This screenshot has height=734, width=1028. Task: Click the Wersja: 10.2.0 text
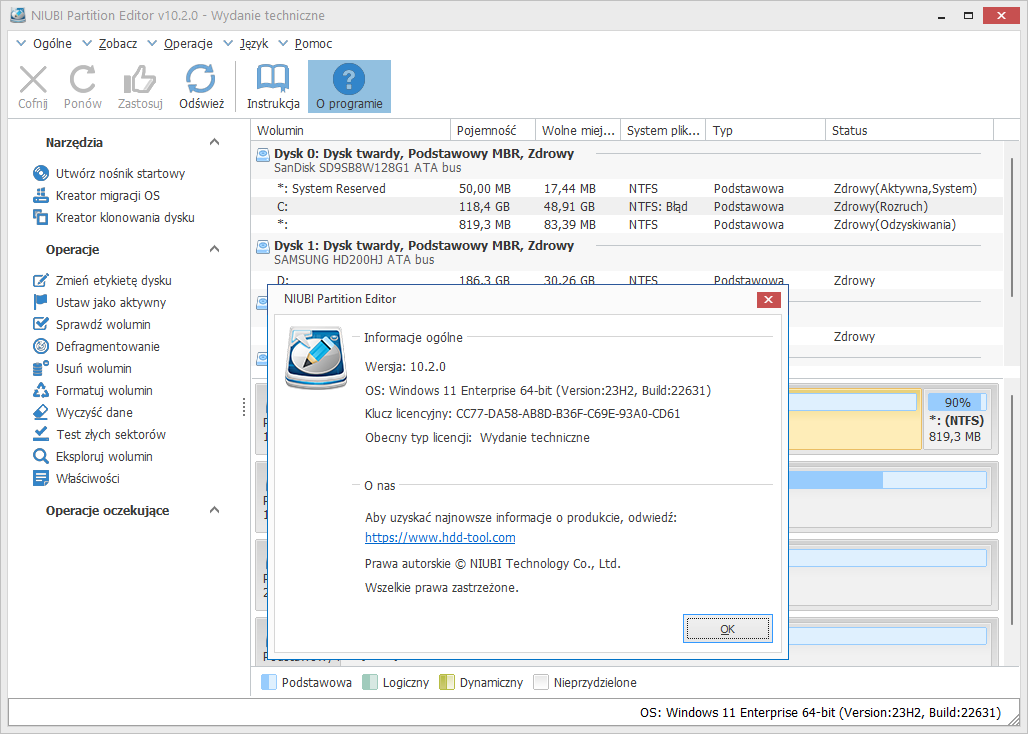[405, 367]
